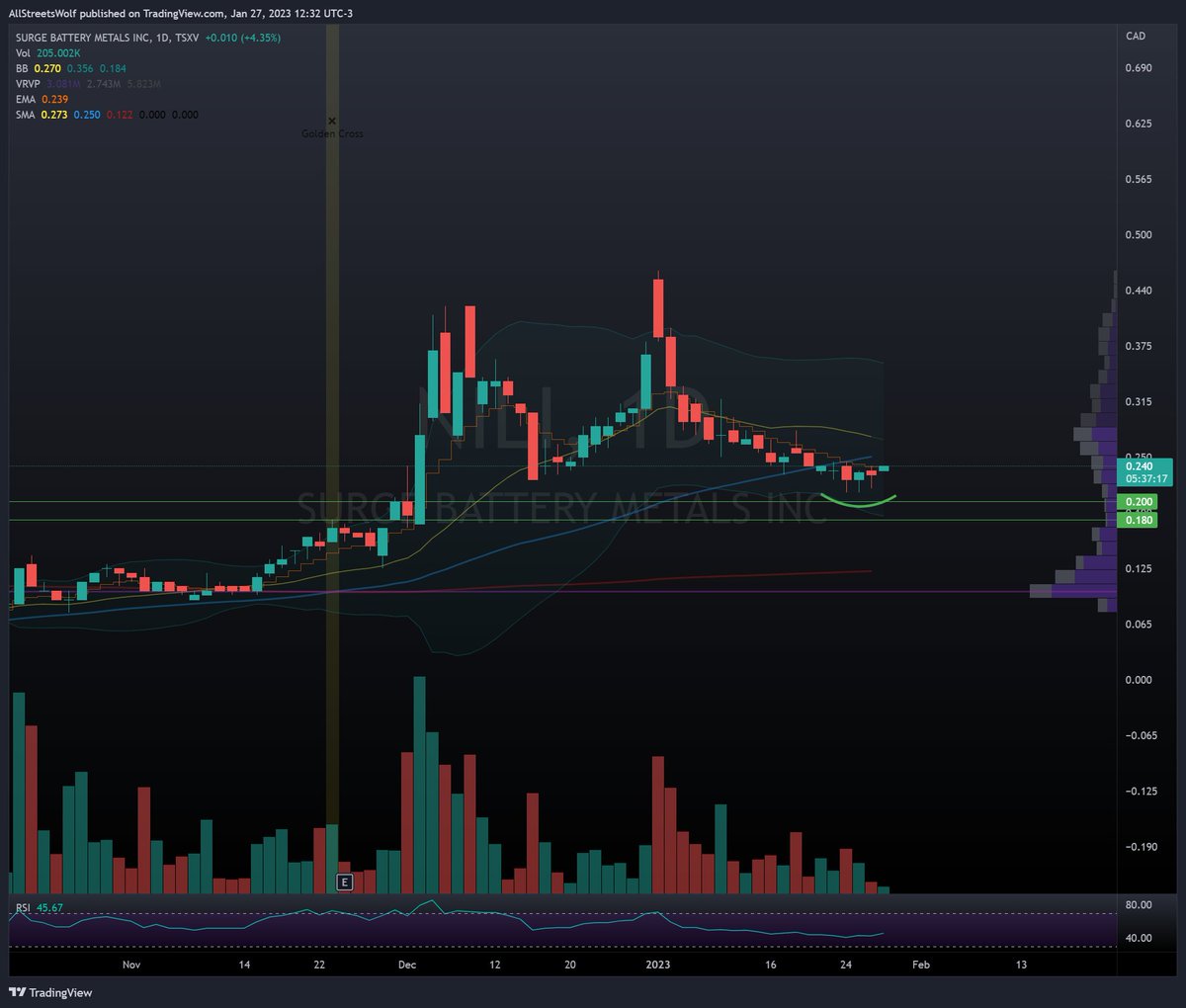Image resolution: width=1186 pixels, height=1008 pixels.
Task: Click the Golden Cross text label
Action: click(x=332, y=133)
